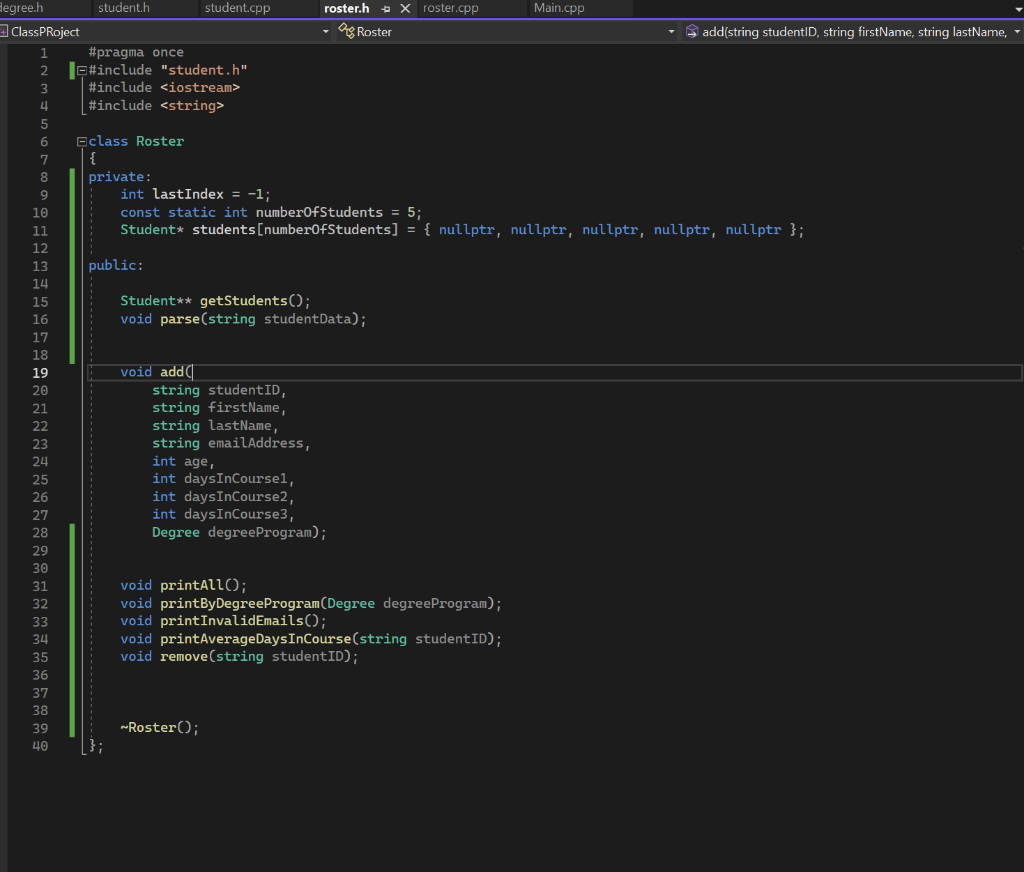Collapse the include directives region
Image resolution: width=1024 pixels, height=872 pixels.
click(81, 68)
